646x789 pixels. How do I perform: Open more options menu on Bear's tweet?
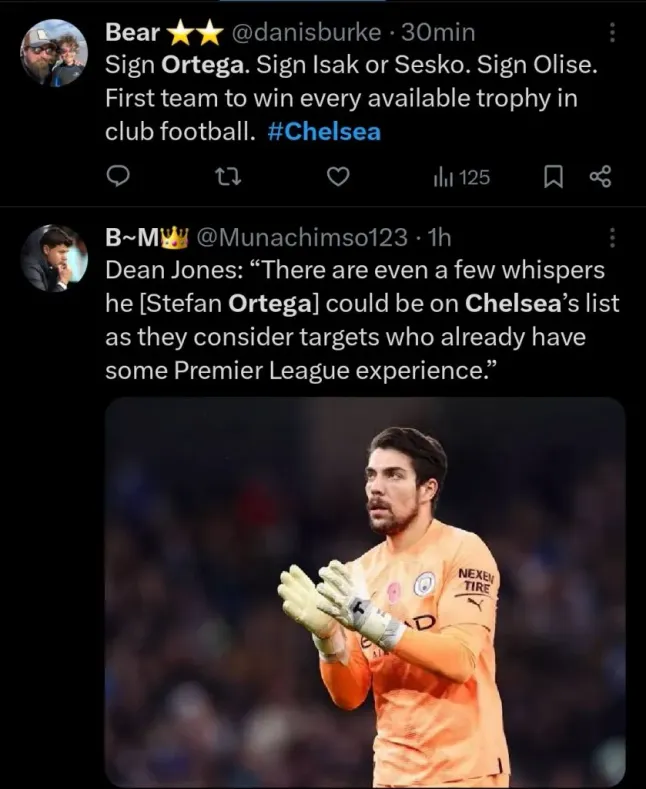point(612,33)
